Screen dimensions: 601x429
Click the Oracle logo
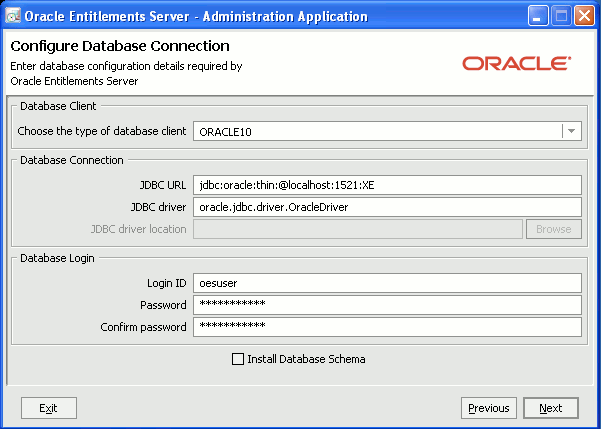click(516, 63)
